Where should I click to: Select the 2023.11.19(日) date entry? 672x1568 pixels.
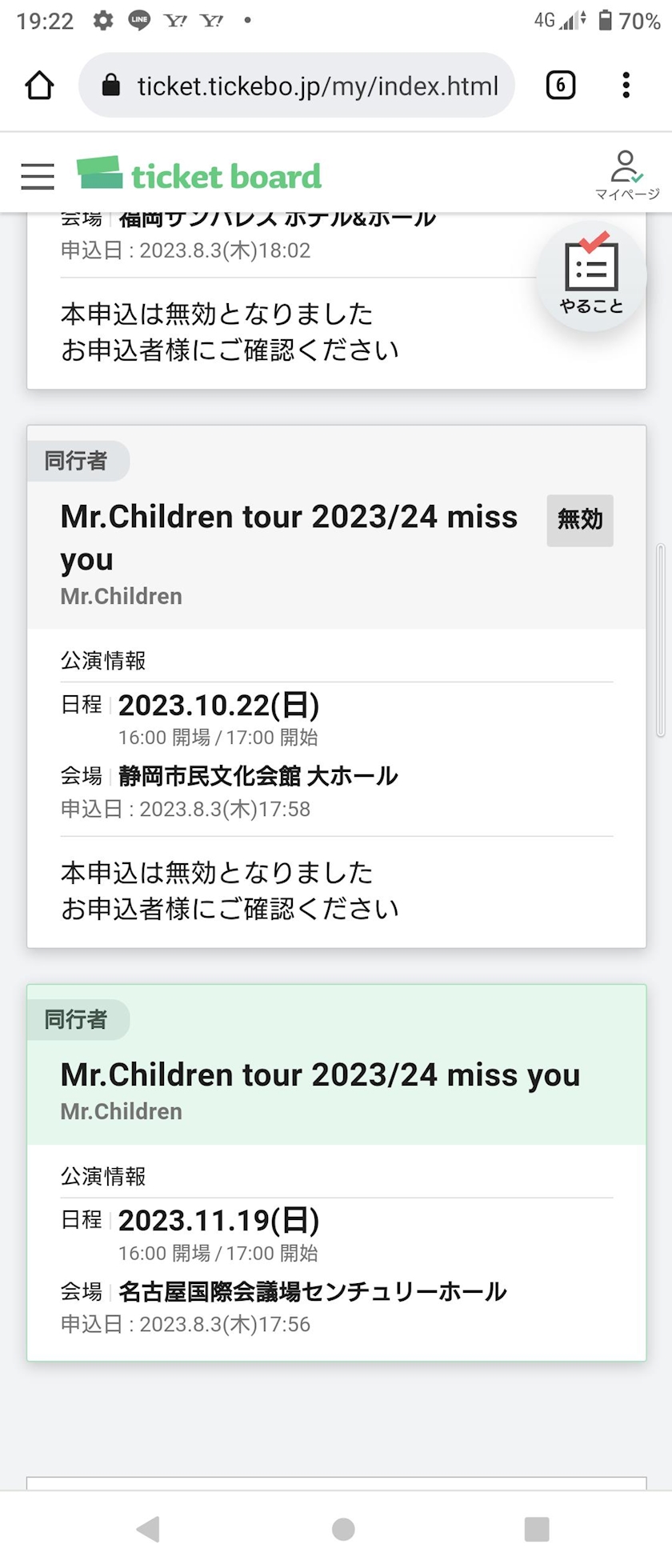pos(219,1220)
